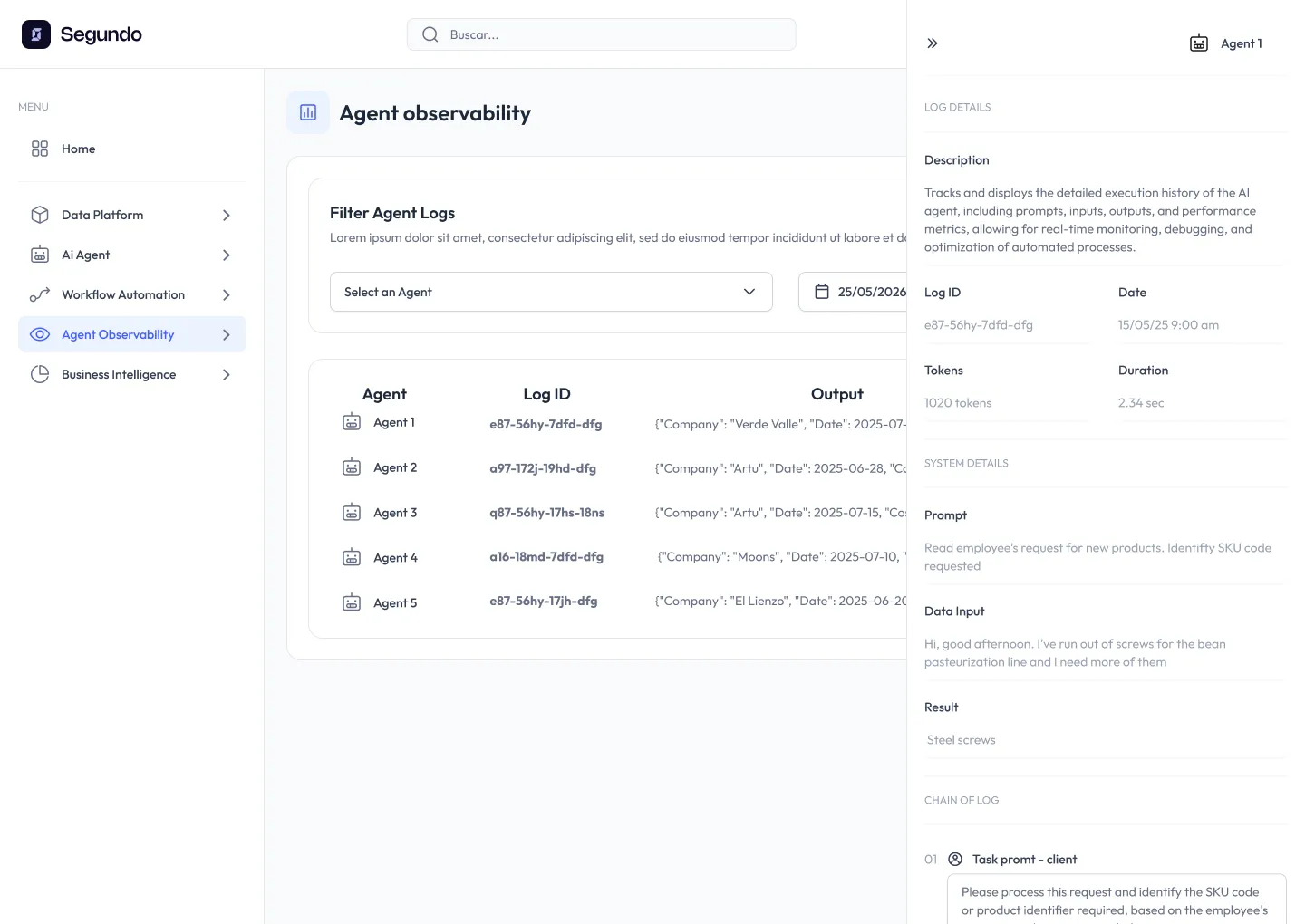Expand the Workflow Automation submenu arrow

coord(227,294)
